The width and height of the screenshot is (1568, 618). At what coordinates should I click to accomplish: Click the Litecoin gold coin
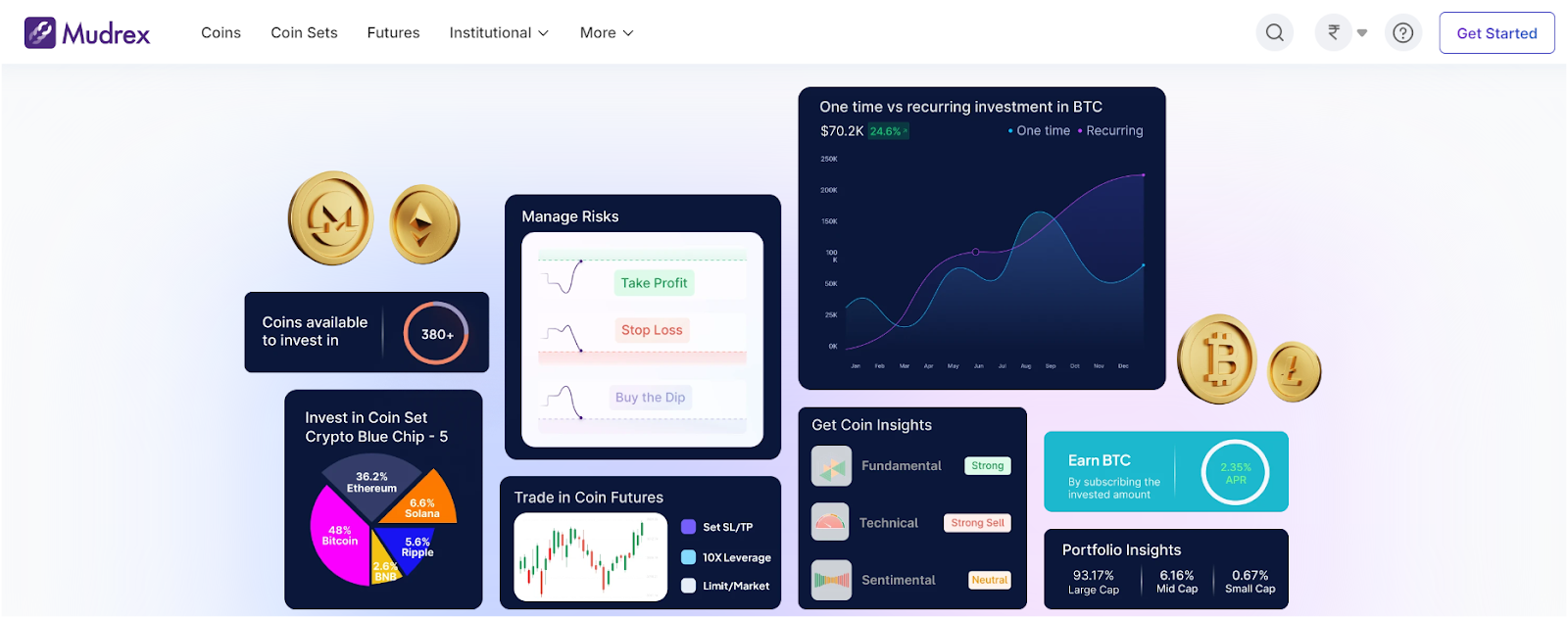tap(1295, 372)
